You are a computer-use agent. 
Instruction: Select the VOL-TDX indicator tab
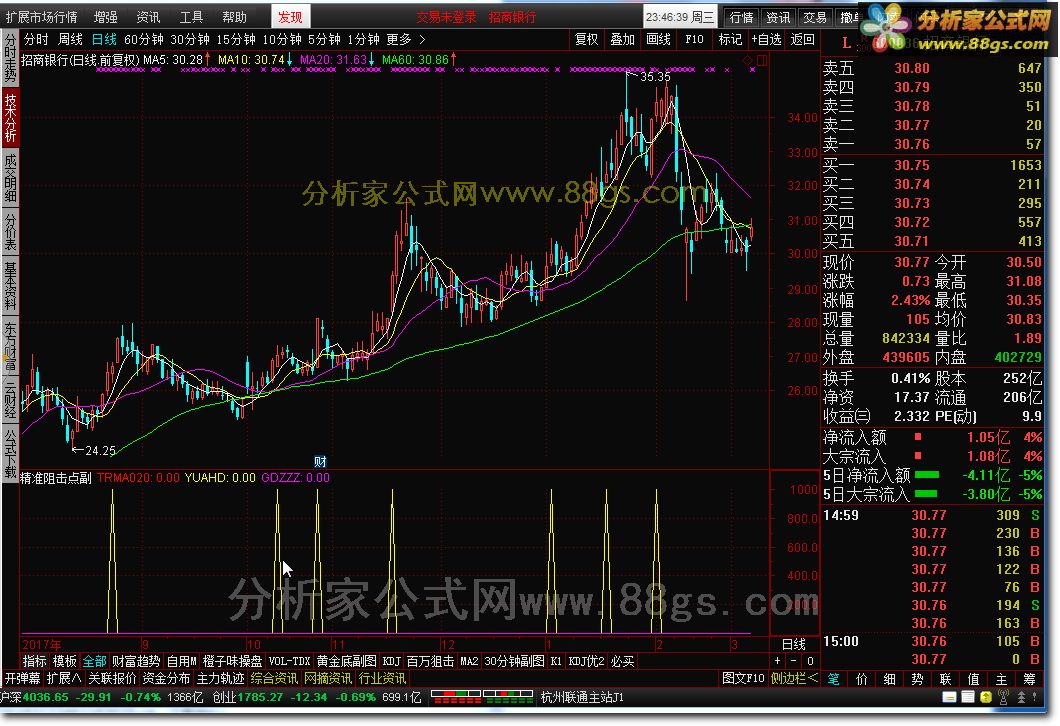point(289,661)
